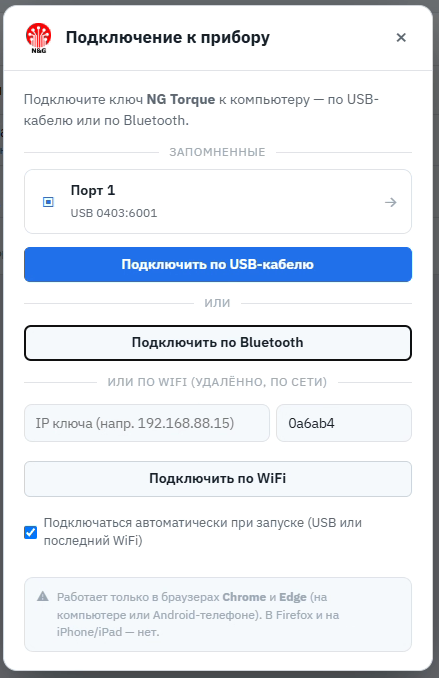Connect via USB cable button
439x678 pixels.
click(x=218, y=264)
